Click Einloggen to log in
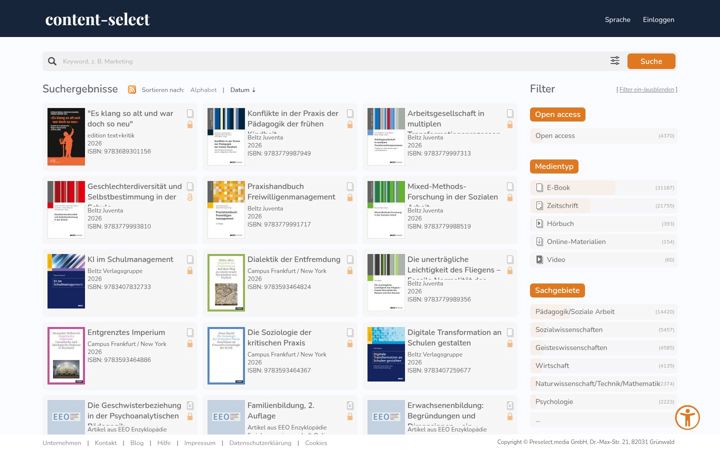Viewport: 720px width, 450px height. pyautogui.click(x=658, y=20)
